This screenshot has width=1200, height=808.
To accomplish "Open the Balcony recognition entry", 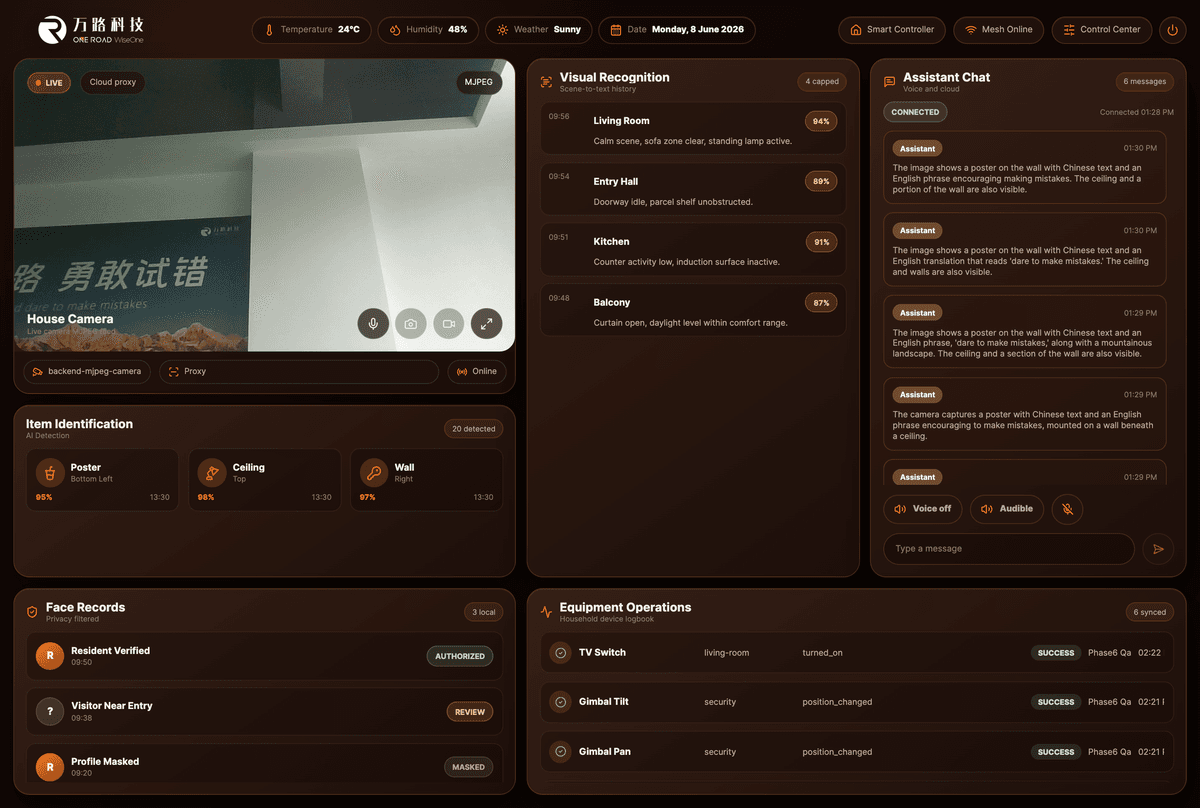I will 693,310.
